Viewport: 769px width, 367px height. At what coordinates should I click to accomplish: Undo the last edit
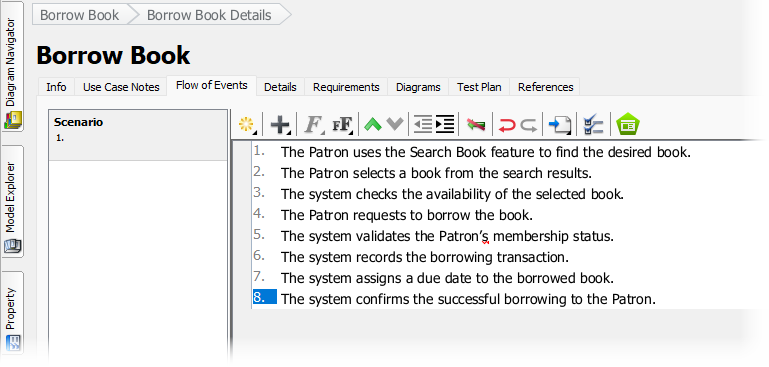[x=507, y=125]
